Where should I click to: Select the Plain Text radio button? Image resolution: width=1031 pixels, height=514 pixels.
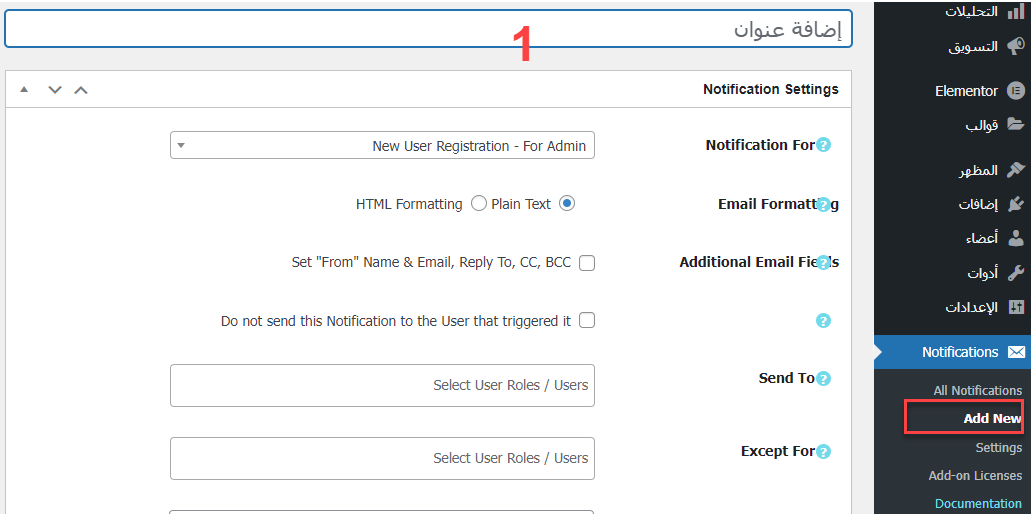(x=567, y=204)
